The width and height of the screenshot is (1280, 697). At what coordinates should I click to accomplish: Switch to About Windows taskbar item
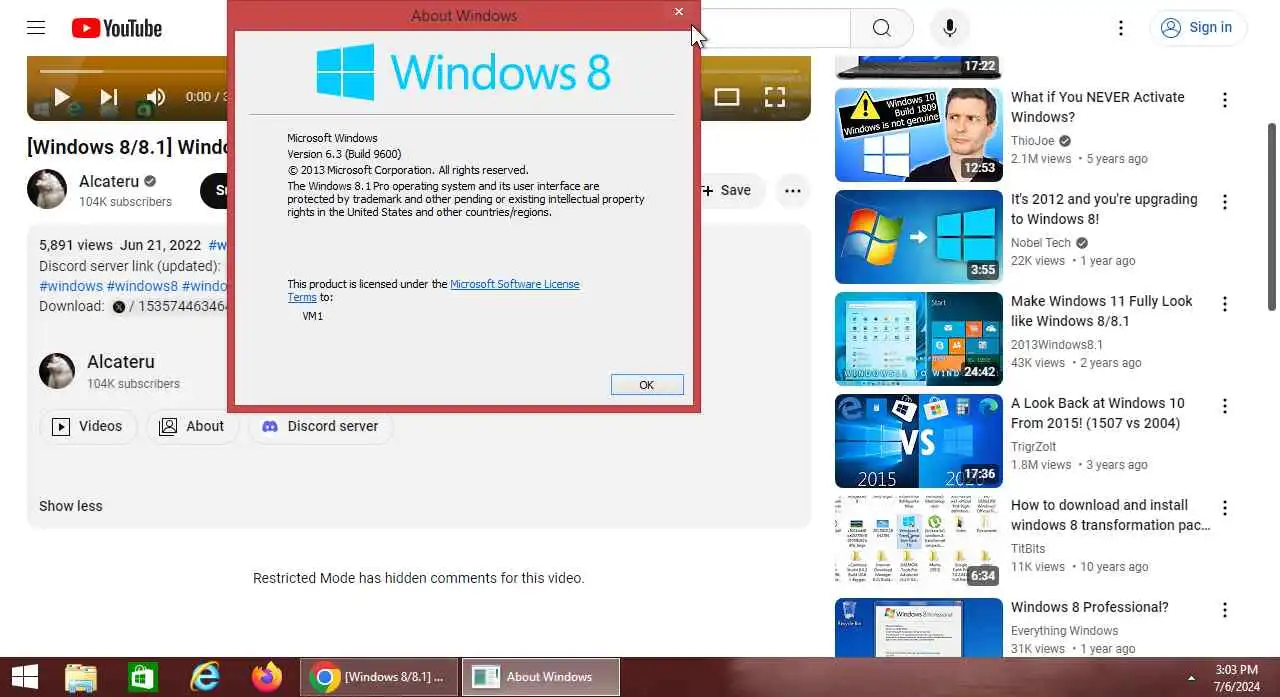[x=540, y=677]
